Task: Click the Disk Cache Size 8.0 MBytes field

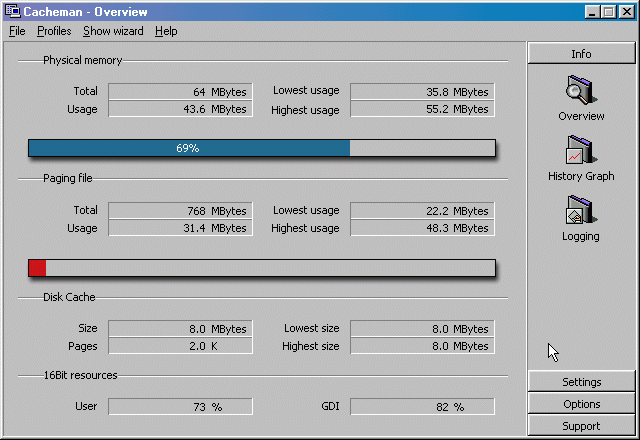Action: click(180, 329)
